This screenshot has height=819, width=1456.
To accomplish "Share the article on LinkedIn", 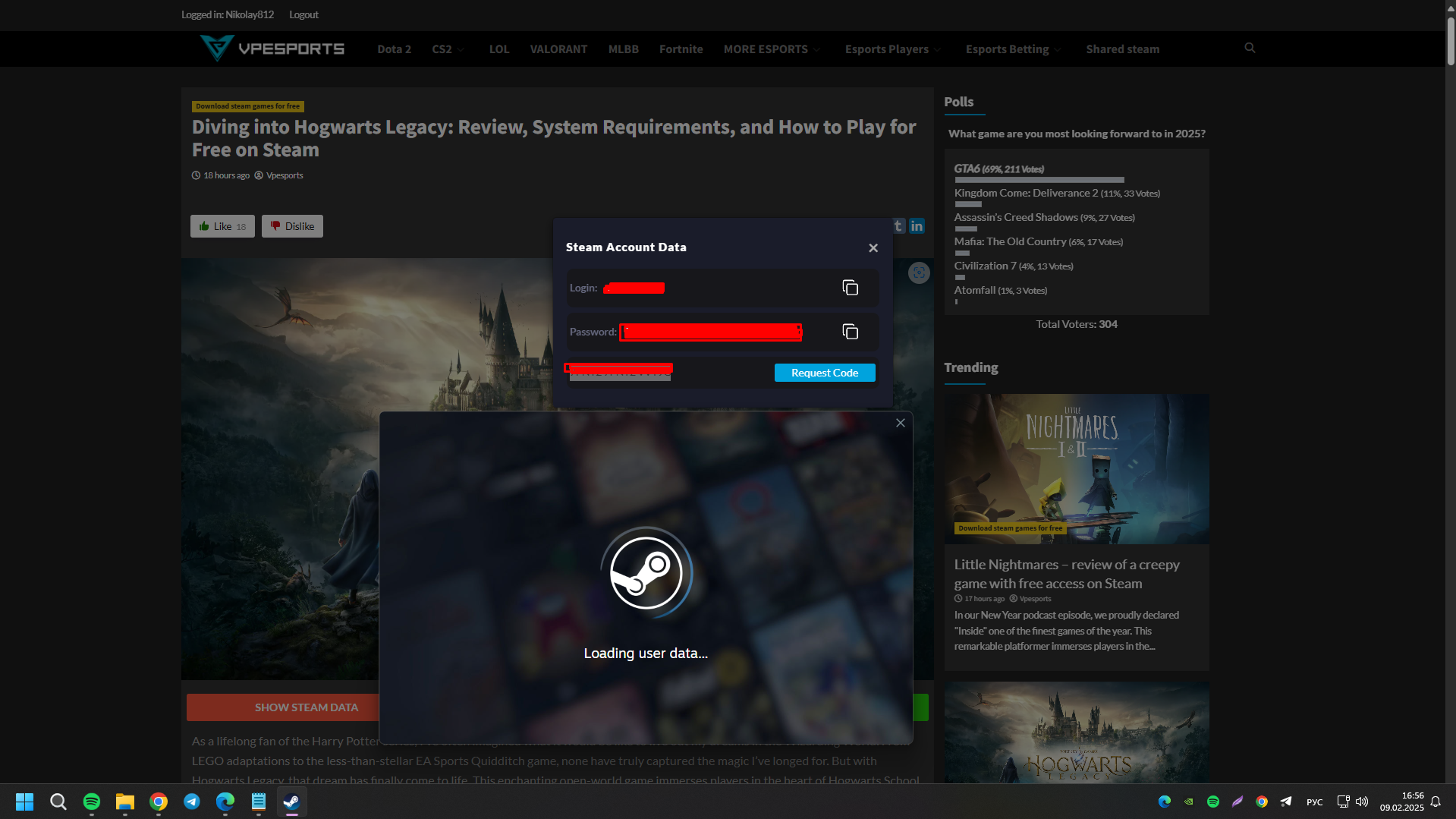I will point(917,225).
